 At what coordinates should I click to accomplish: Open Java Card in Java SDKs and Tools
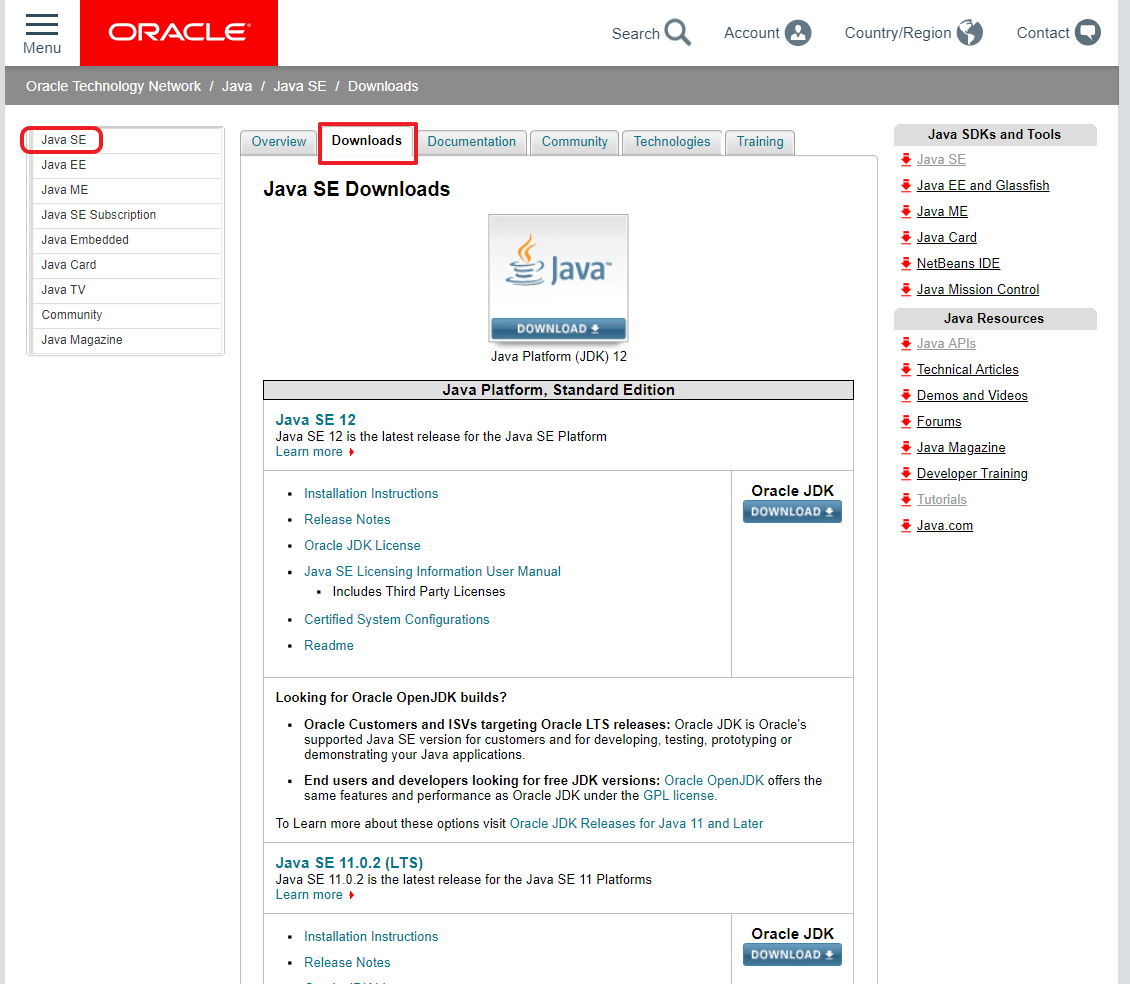pos(946,238)
